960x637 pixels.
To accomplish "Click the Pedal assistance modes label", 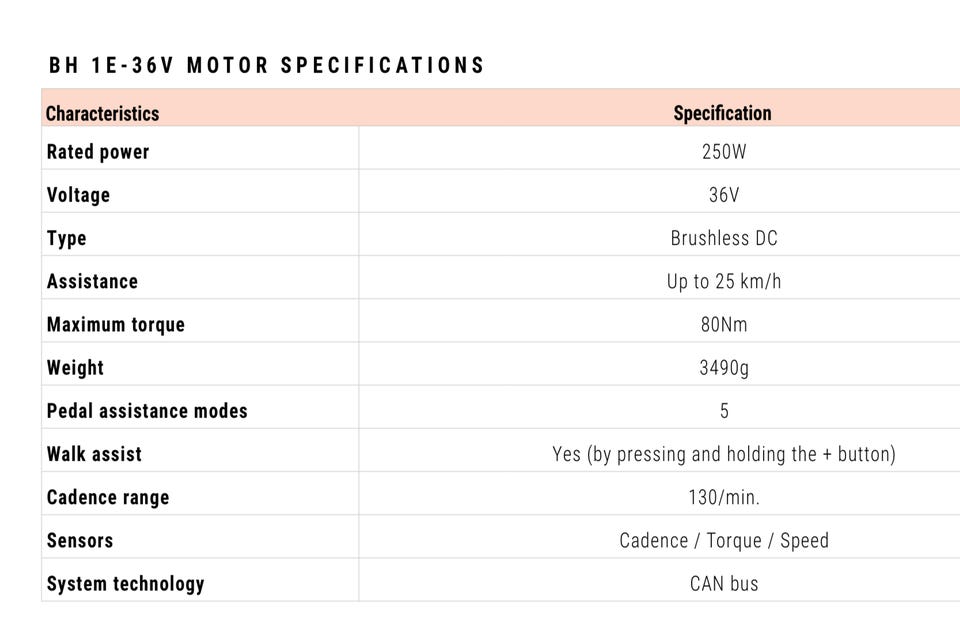I will [x=147, y=410].
